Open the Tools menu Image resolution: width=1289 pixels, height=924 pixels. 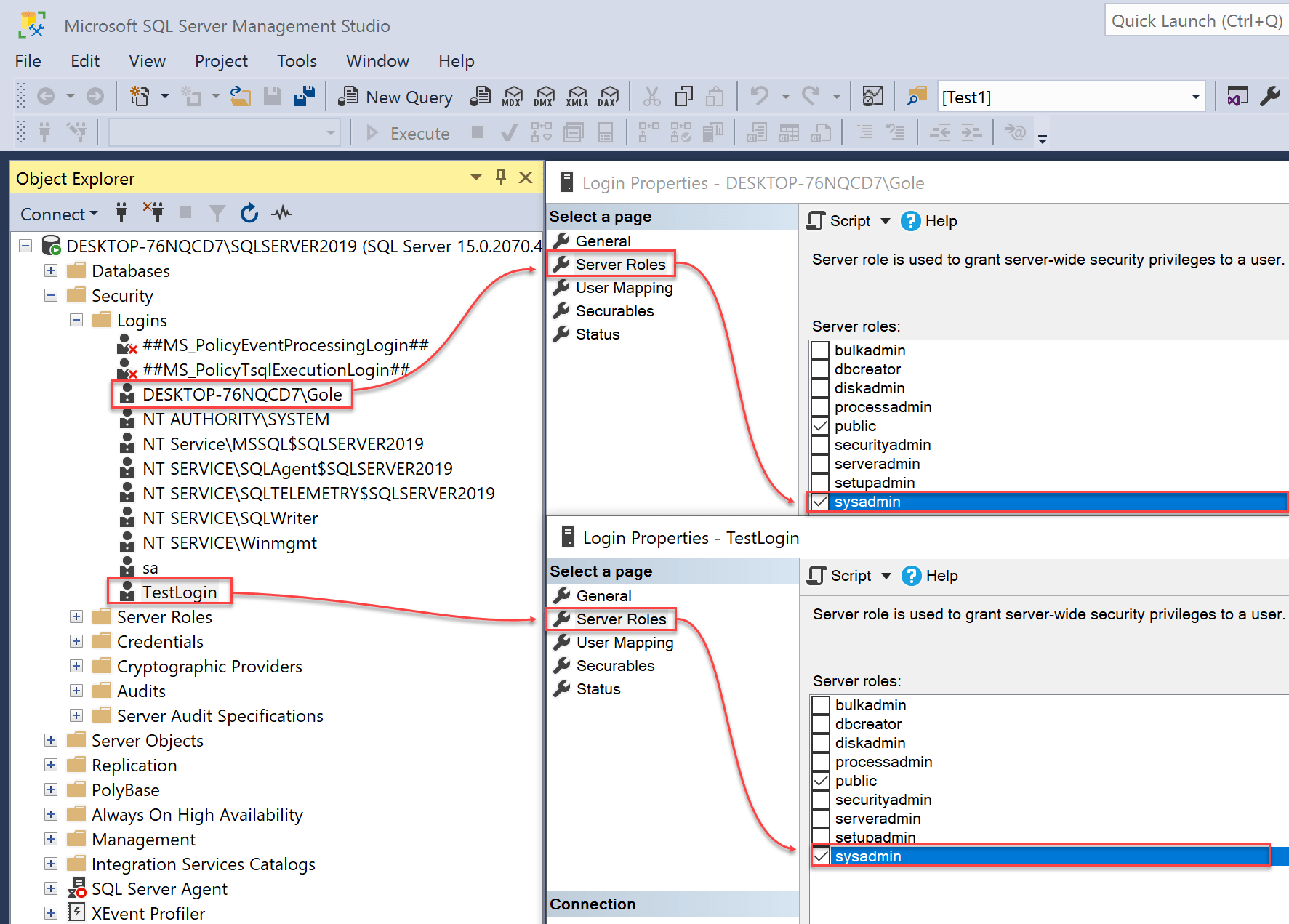point(296,61)
